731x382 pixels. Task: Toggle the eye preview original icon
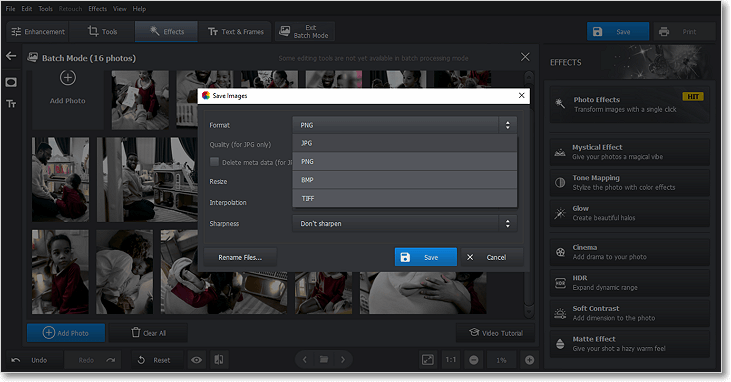(197, 360)
